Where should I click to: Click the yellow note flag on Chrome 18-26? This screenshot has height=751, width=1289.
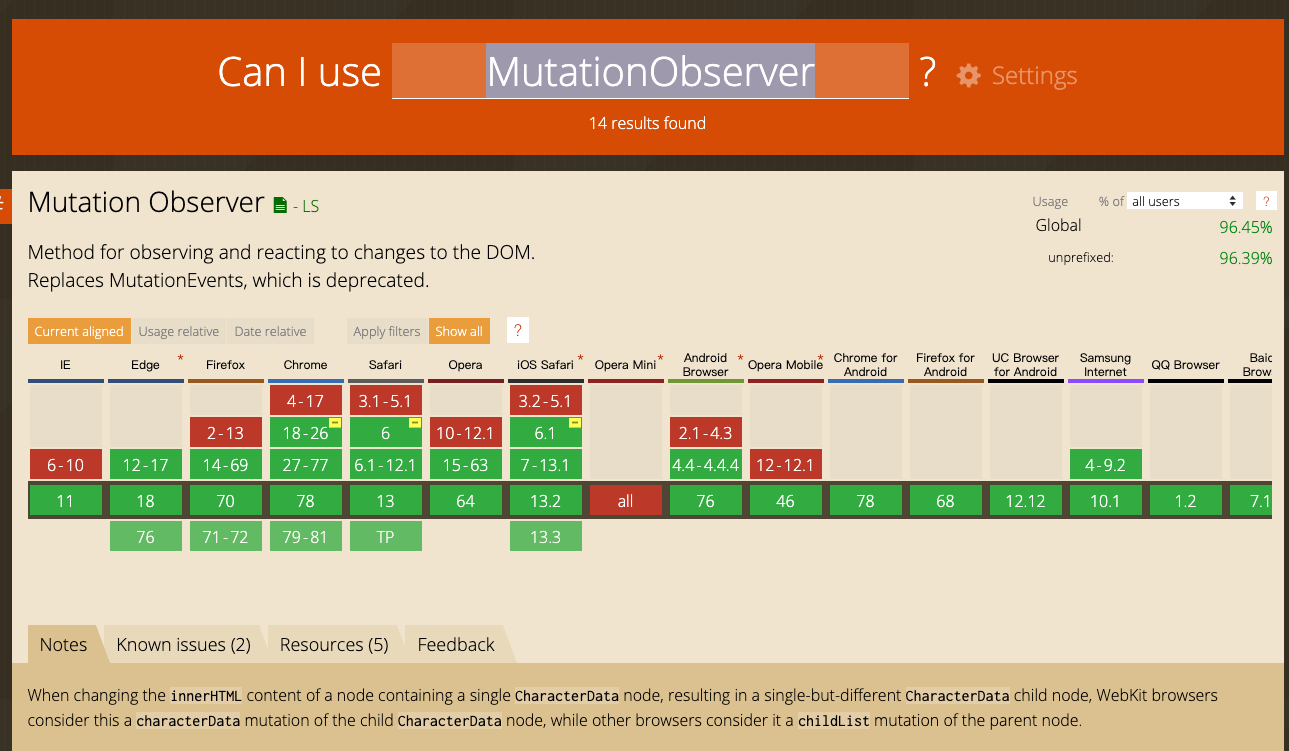point(334,423)
